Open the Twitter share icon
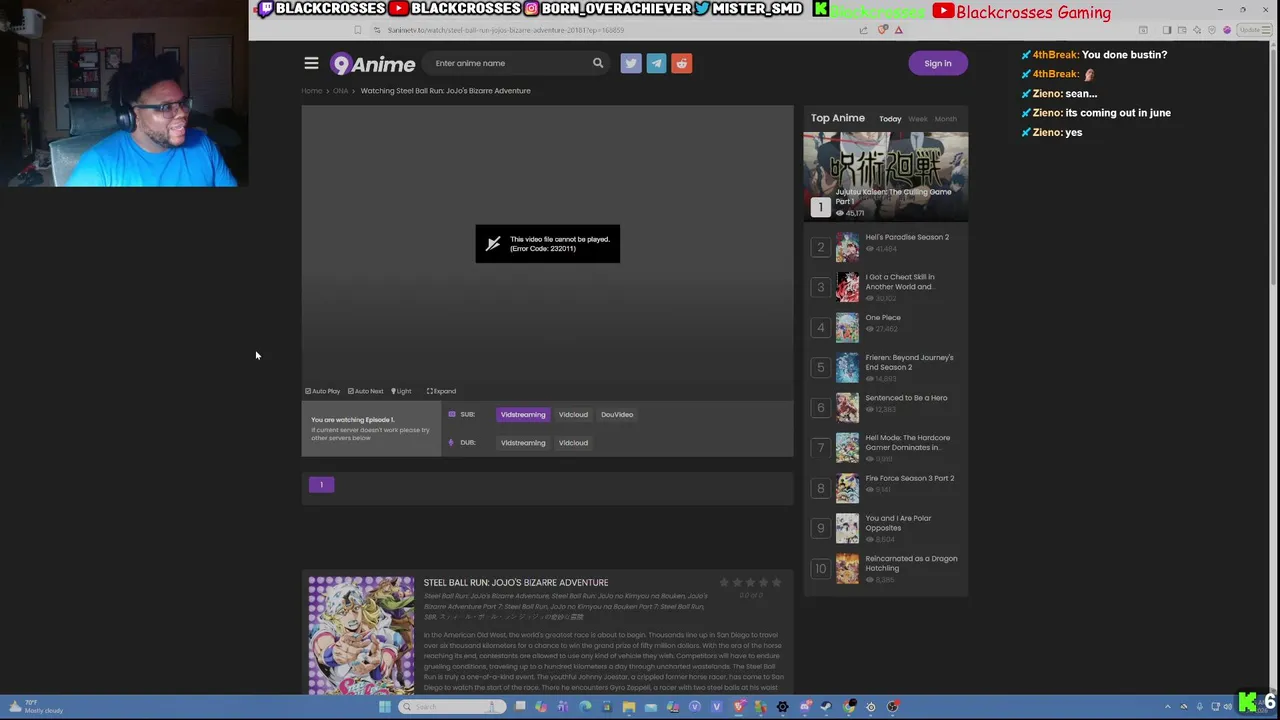Screen dimensions: 1280x720 (x=630, y=63)
